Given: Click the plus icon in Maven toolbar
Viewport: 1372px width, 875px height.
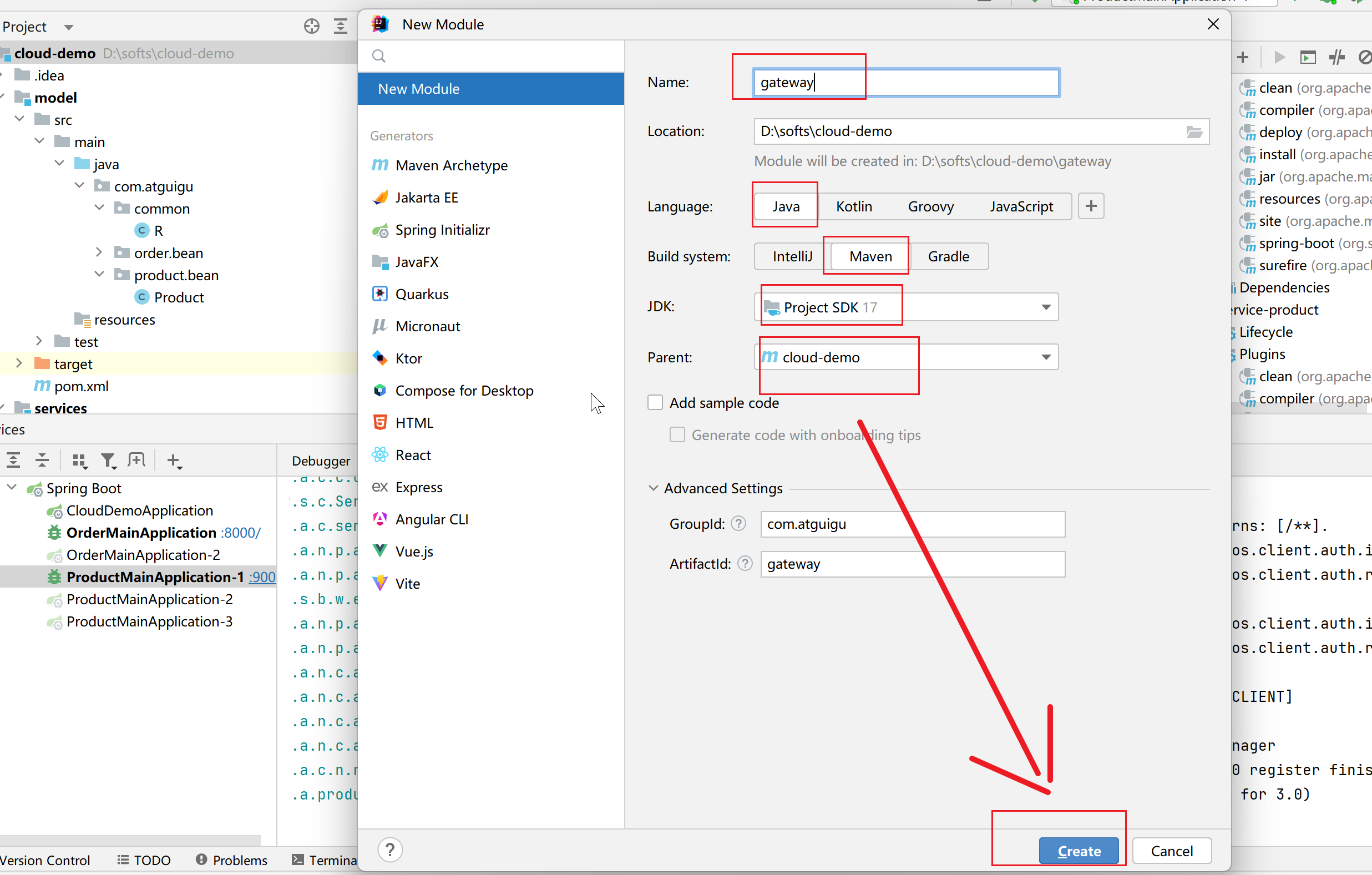Looking at the screenshot, I should click(1243, 57).
